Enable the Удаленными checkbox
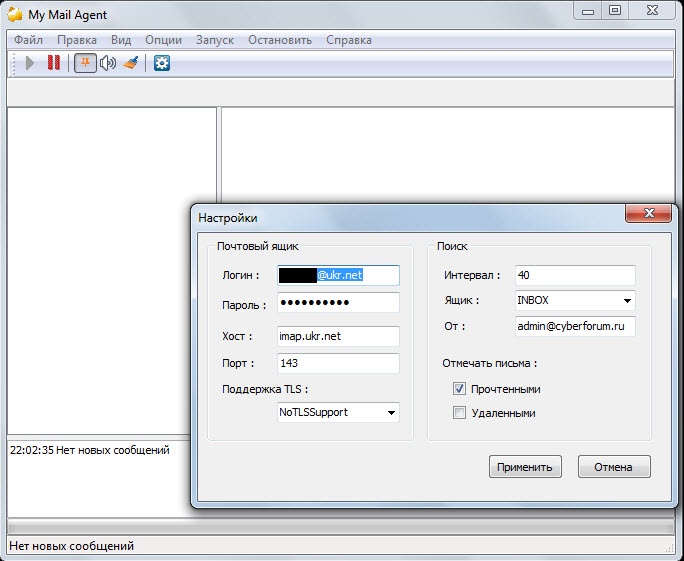The width and height of the screenshot is (684, 561). (x=460, y=413)
